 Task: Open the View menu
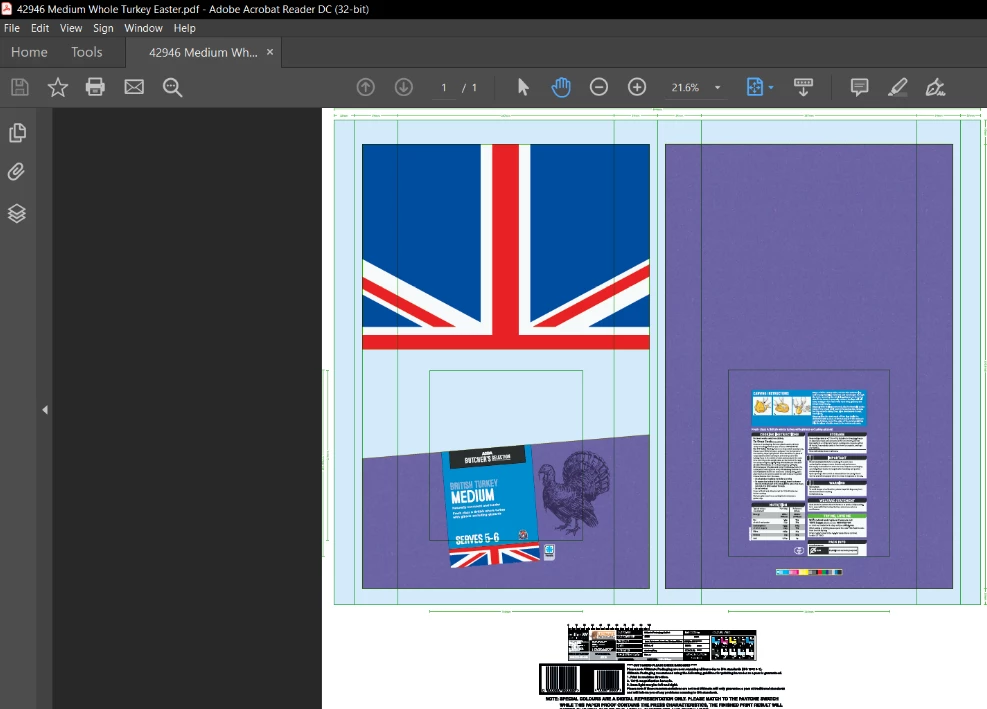pyautogui.click(x=71, y=28)
